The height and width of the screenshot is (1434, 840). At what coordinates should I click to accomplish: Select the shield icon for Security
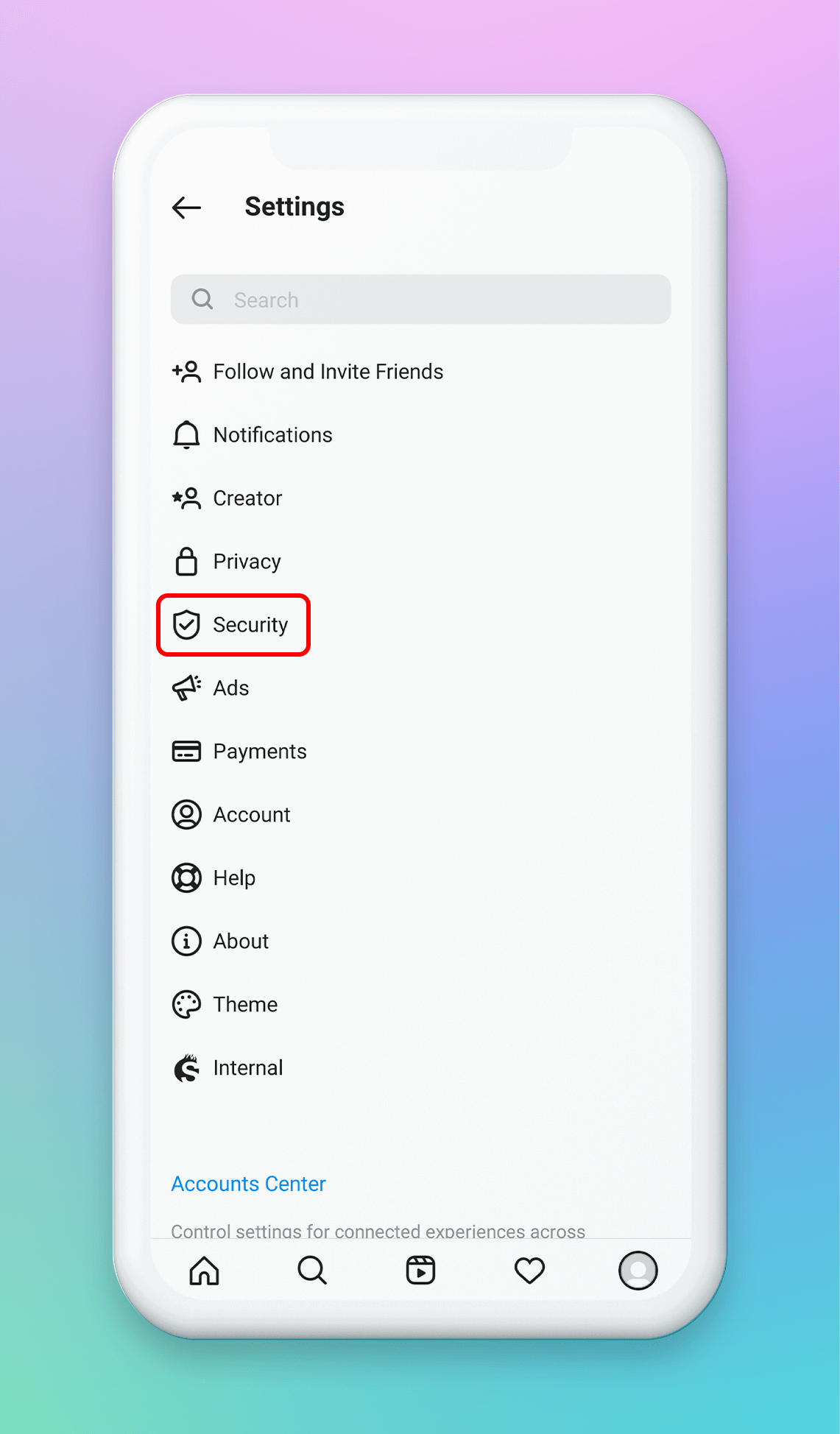pyautogui.click(x=186, y=625)
